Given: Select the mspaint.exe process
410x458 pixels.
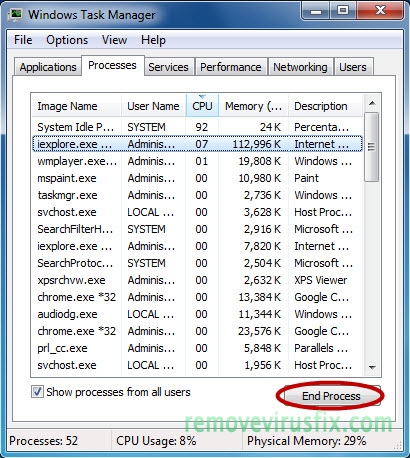Looking at the screenshot, I should (197, 178).
